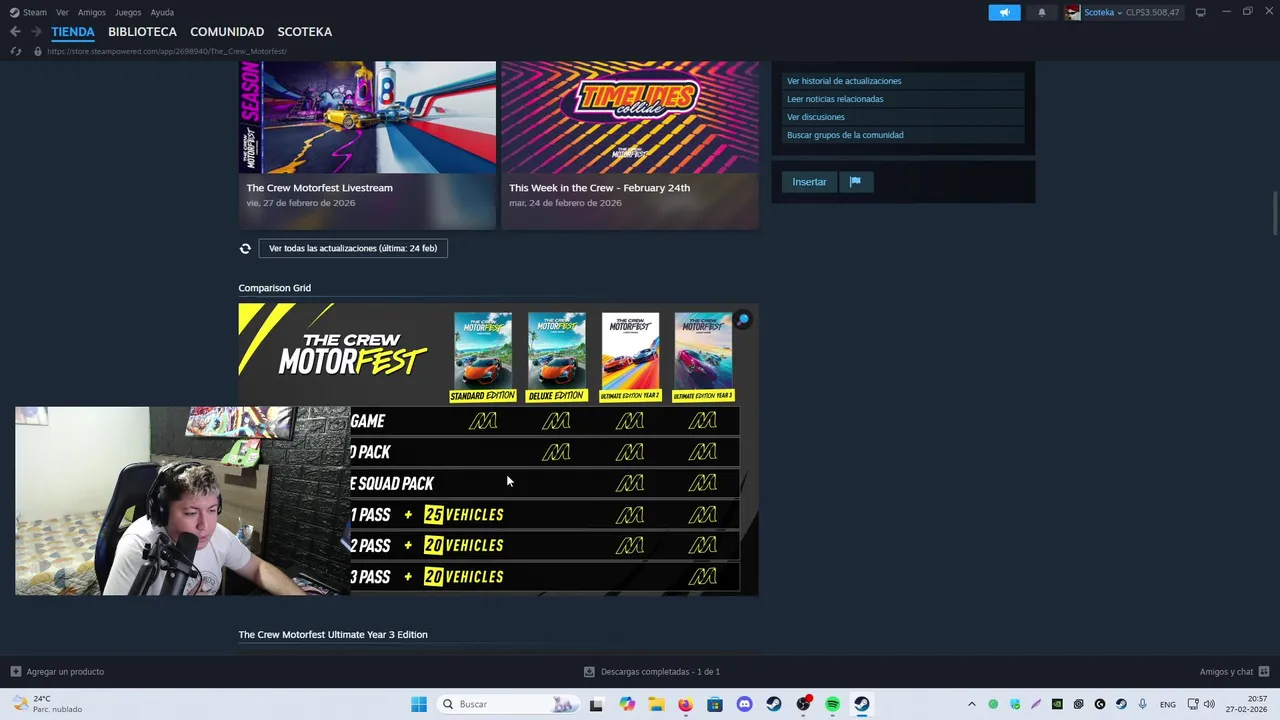Open The Crew Motorfest Livestream post
This screenshot has height=720, width=1280.
[319, 188]
